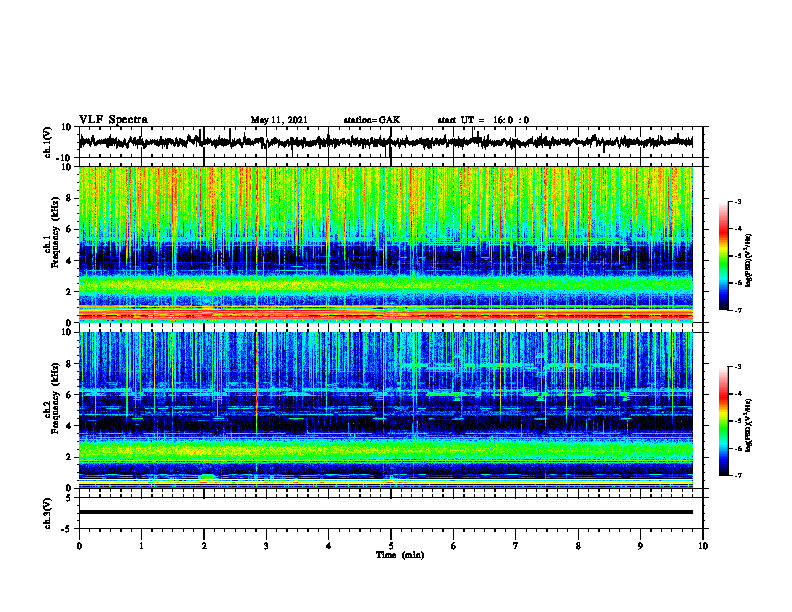Click time axis tick label "8"

578,546
